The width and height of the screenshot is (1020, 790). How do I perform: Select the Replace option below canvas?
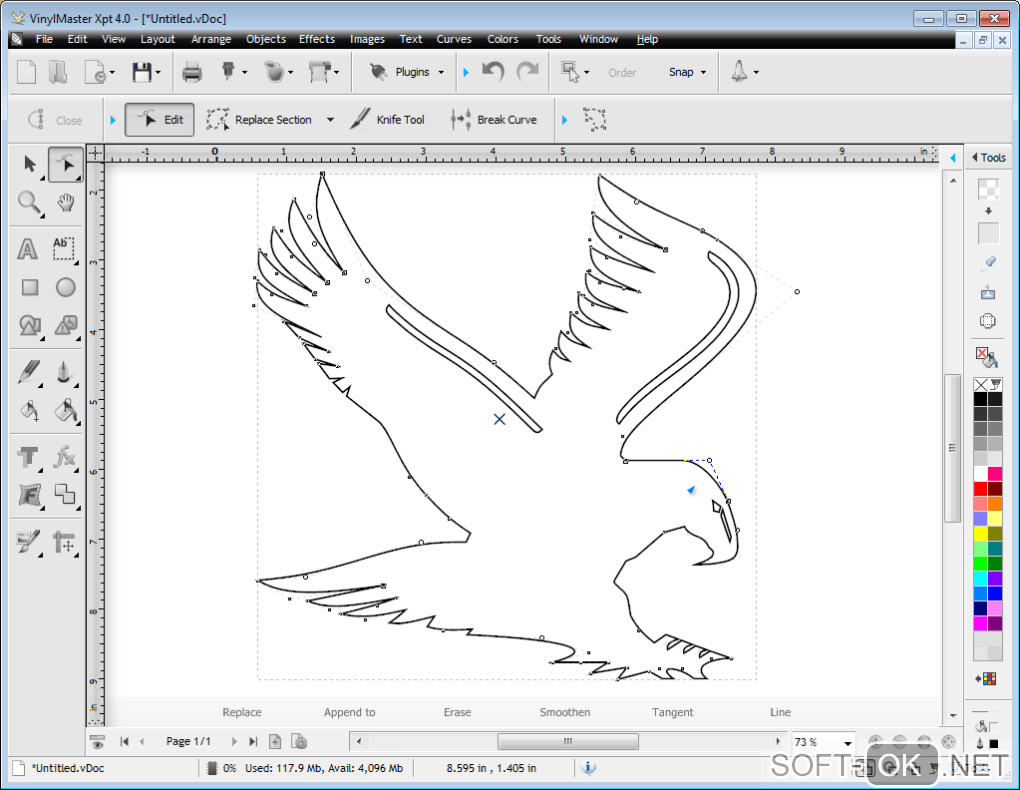[242, 713]
